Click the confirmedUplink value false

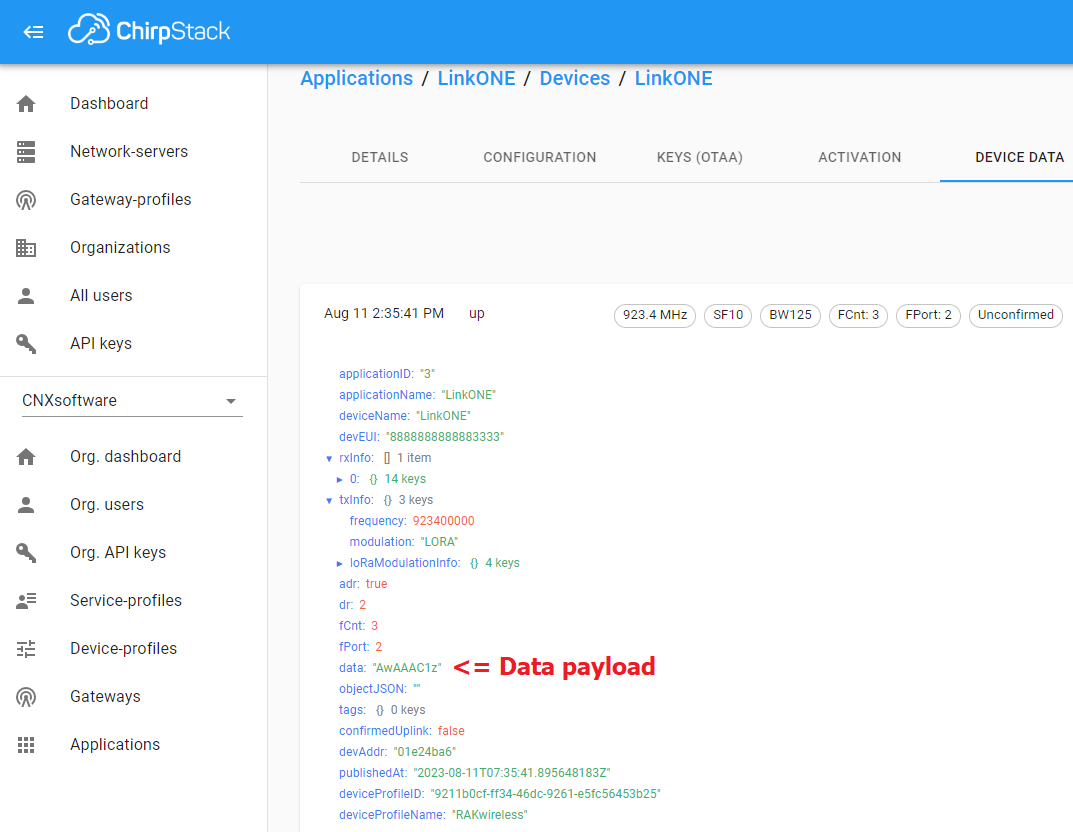(x=451, y=731)
